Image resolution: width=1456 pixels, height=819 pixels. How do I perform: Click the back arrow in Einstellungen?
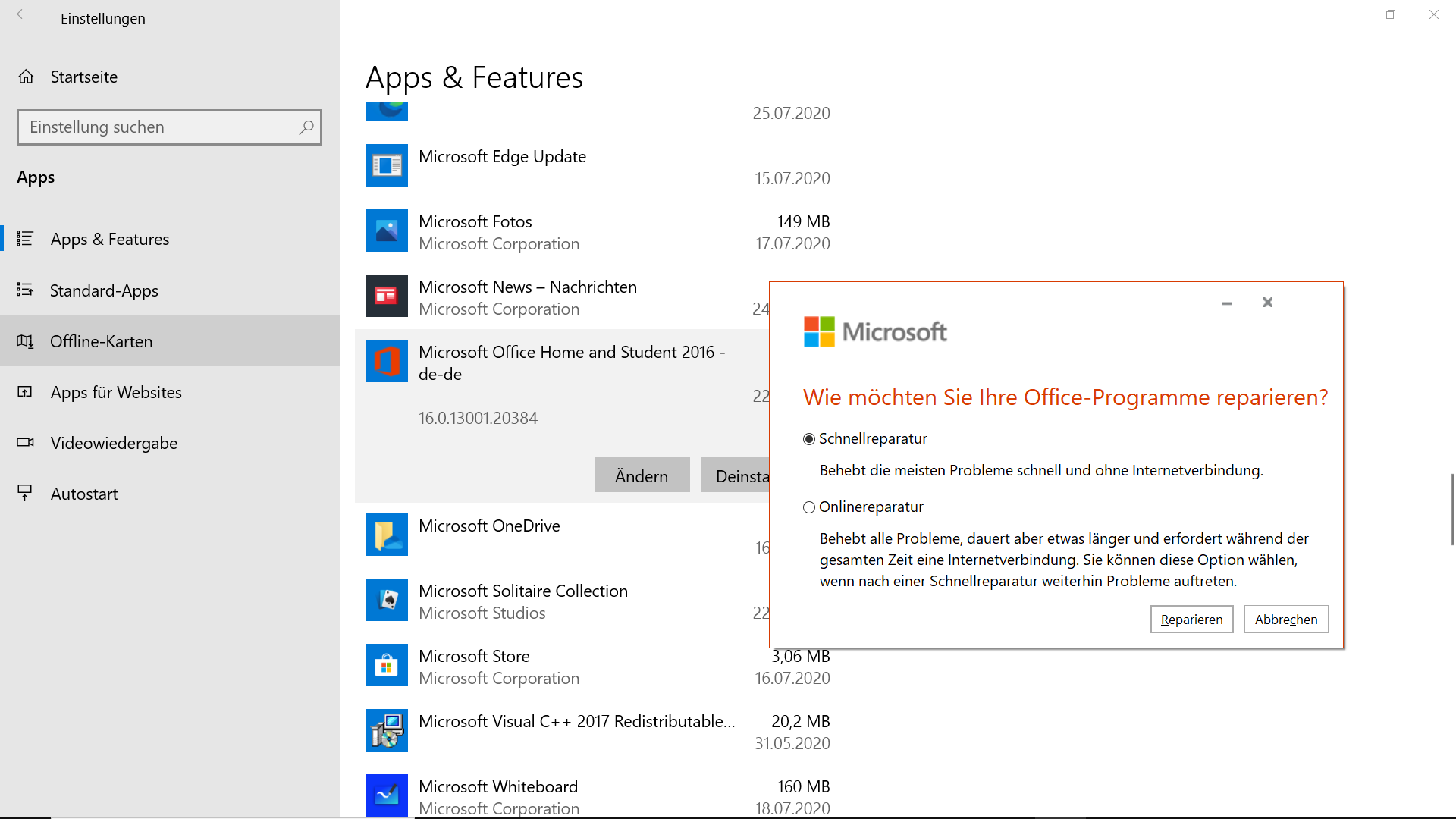point(23,15)
